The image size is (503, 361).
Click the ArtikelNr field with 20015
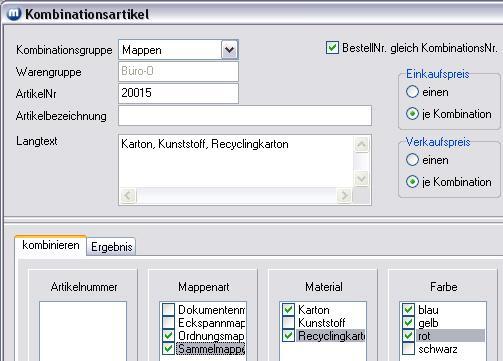pyautogui.click(x=178, y=93)
